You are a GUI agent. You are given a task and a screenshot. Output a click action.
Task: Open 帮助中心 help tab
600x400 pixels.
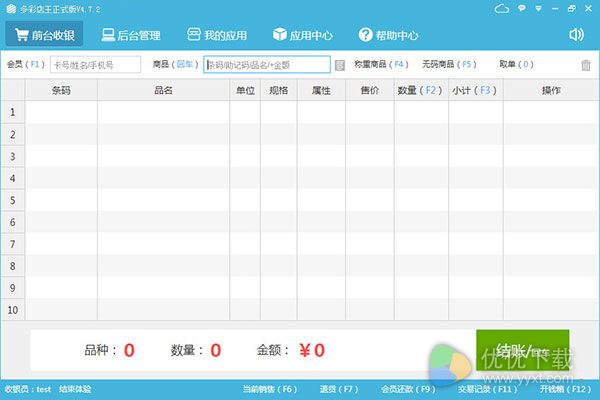pos(388,35)
